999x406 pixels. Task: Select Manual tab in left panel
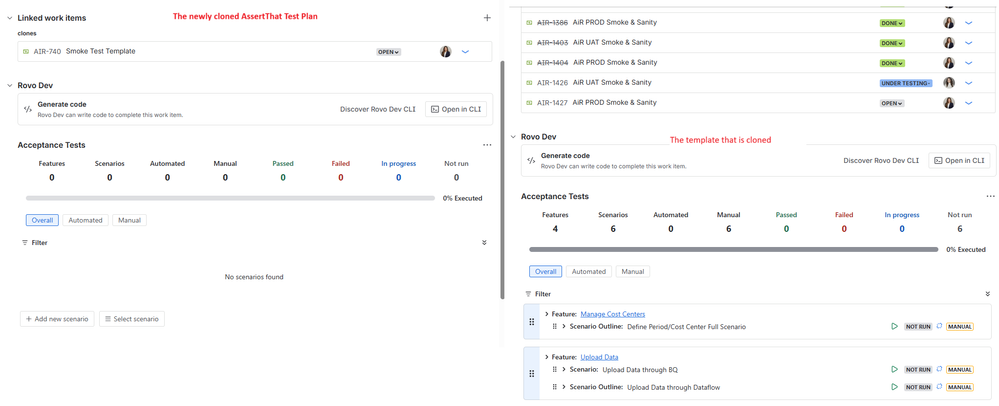[129, 220]
